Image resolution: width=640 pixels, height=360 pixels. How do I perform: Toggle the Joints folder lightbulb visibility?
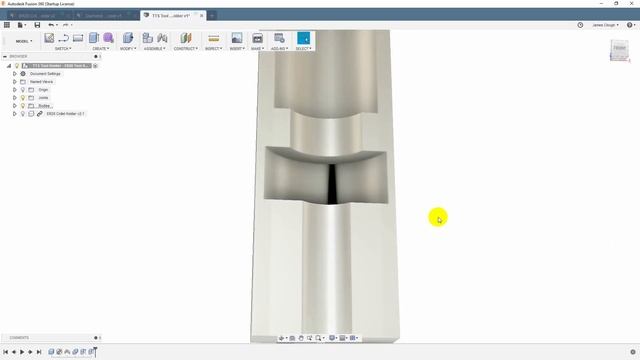point(23,98)
